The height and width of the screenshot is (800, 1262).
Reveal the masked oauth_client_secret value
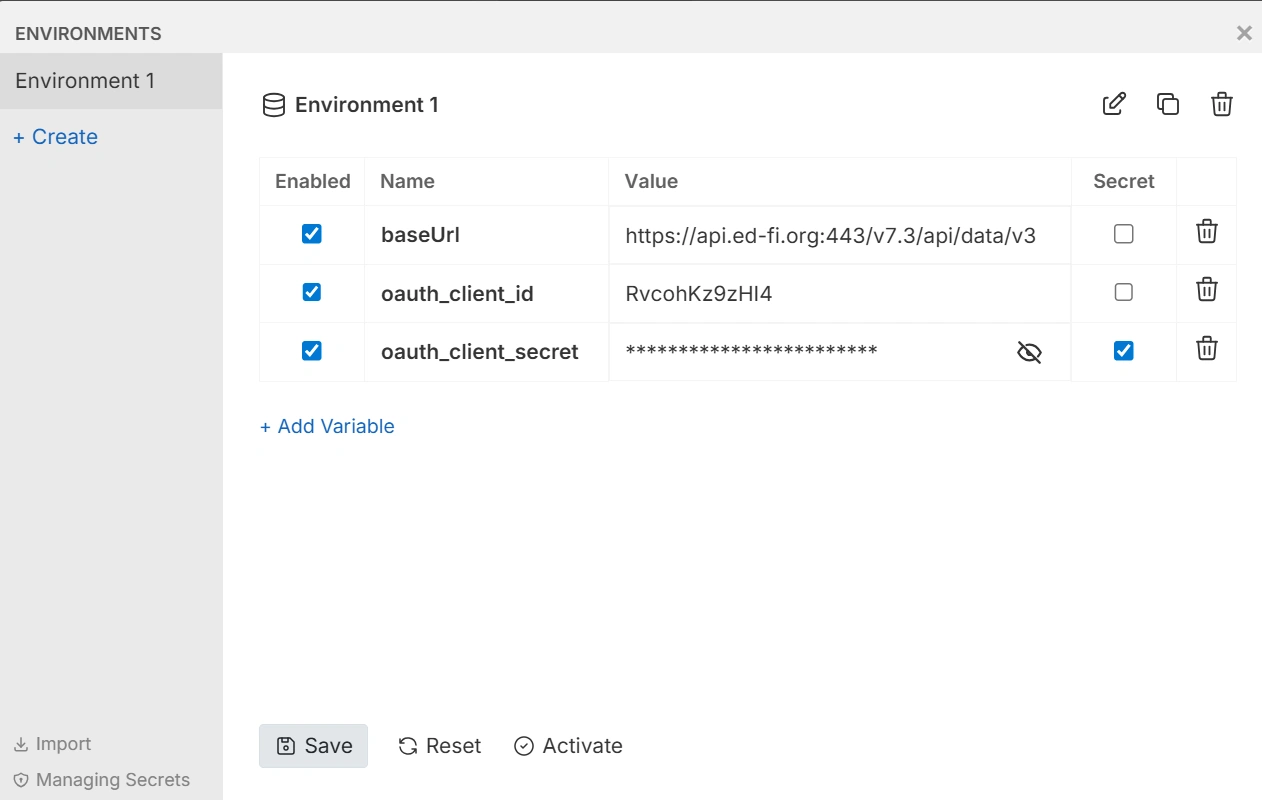coord(1029,352)
